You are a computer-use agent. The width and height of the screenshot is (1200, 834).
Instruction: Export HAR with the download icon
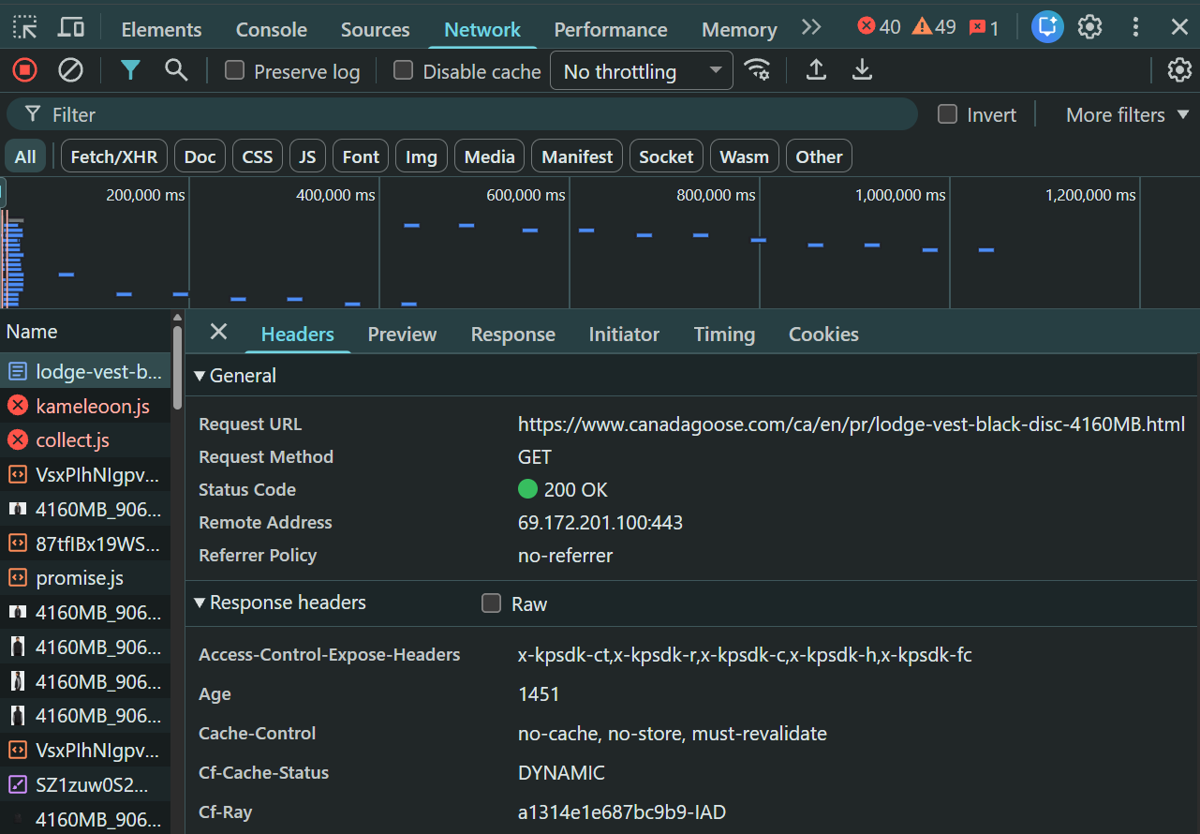[862, 70]
